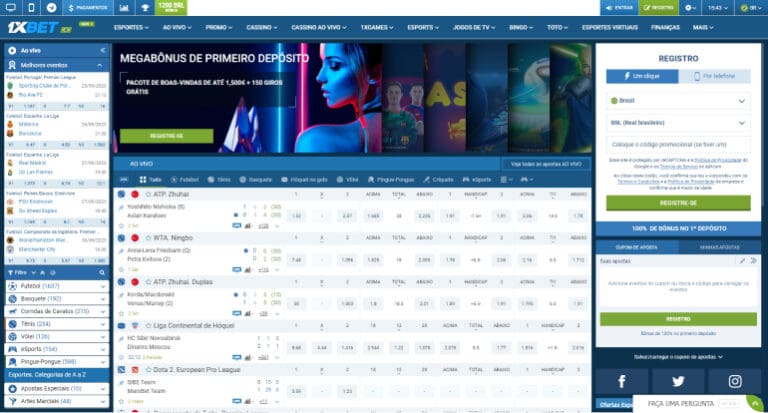Viewport: 768px width, 413px height.
Task: Open the BINGO menu
Action: coord(521,27)
